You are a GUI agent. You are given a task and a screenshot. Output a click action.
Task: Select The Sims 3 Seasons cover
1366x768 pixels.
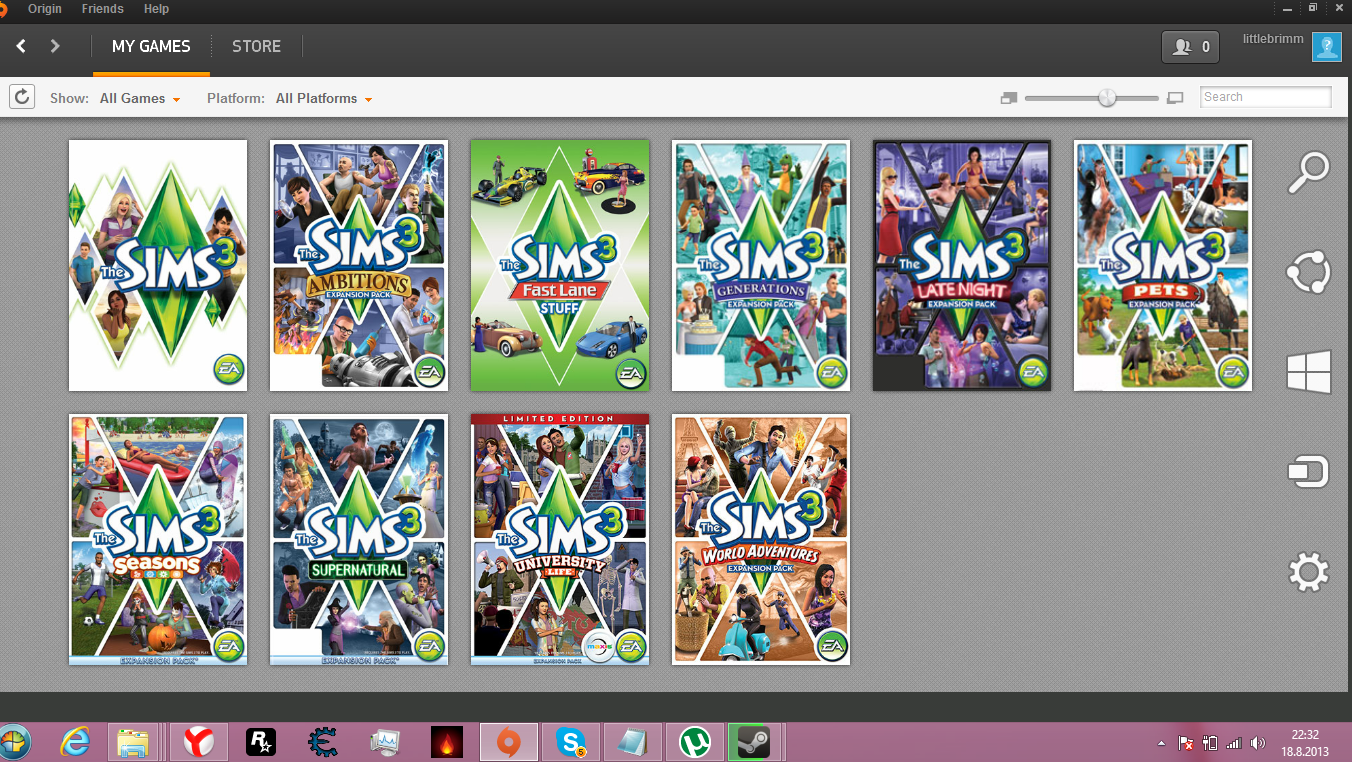[x=158, y=540]
